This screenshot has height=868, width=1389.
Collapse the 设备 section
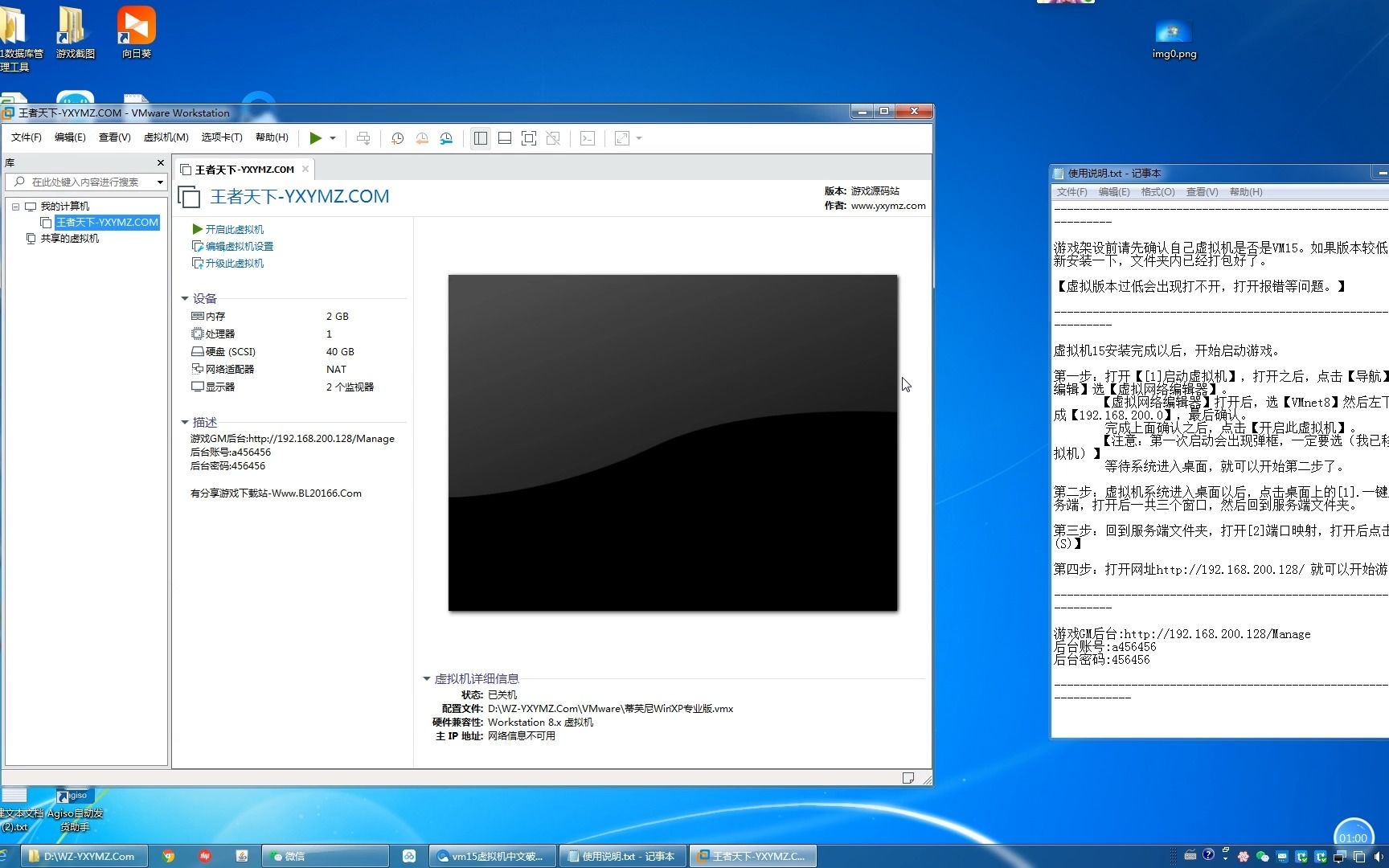coord(185,299)
